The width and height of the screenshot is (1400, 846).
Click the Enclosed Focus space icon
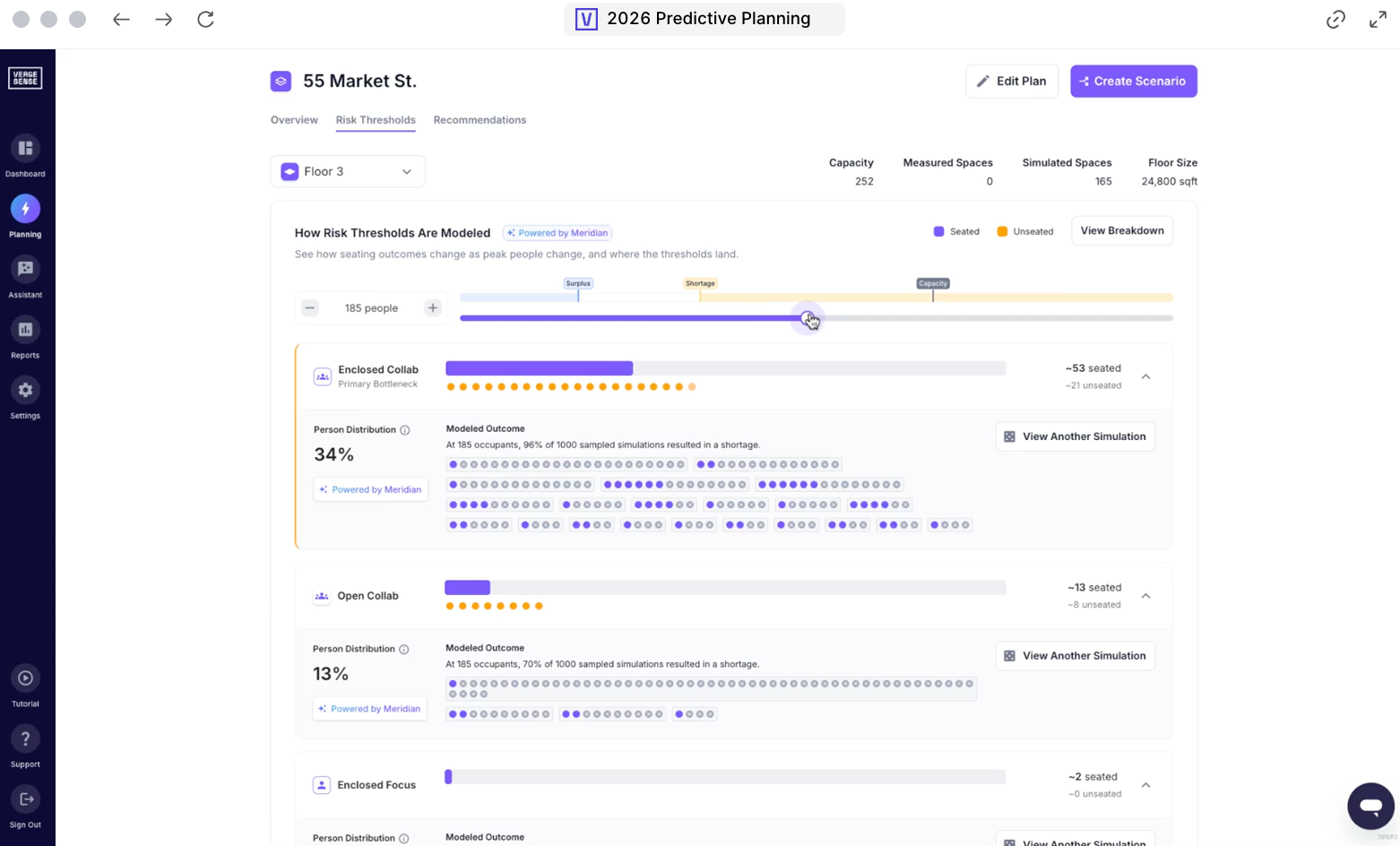tap(322, 785)
